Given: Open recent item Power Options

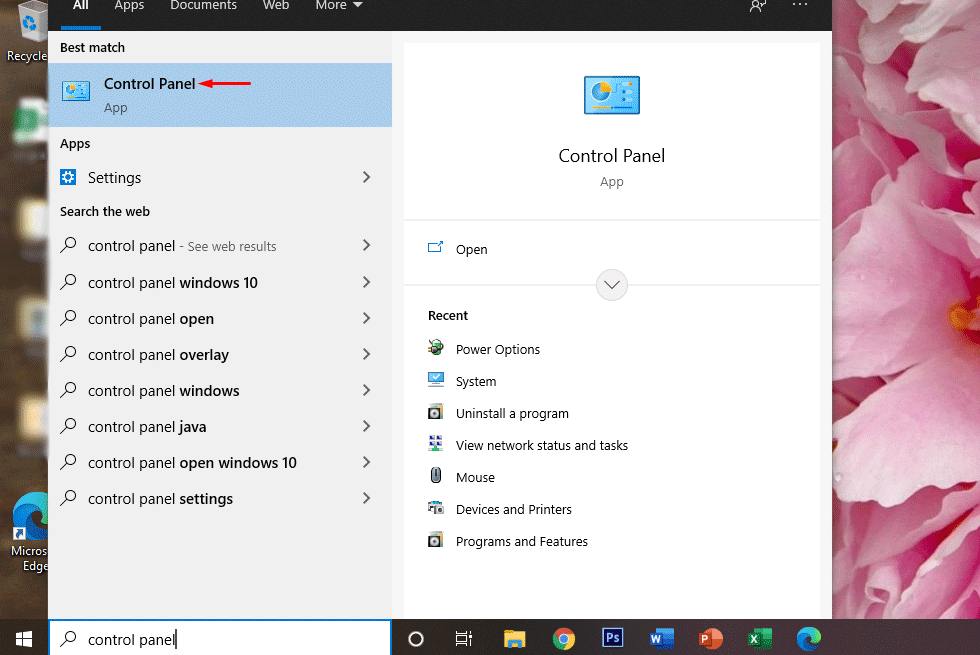Looking at the screenshot, I should (x=497, y=350).
